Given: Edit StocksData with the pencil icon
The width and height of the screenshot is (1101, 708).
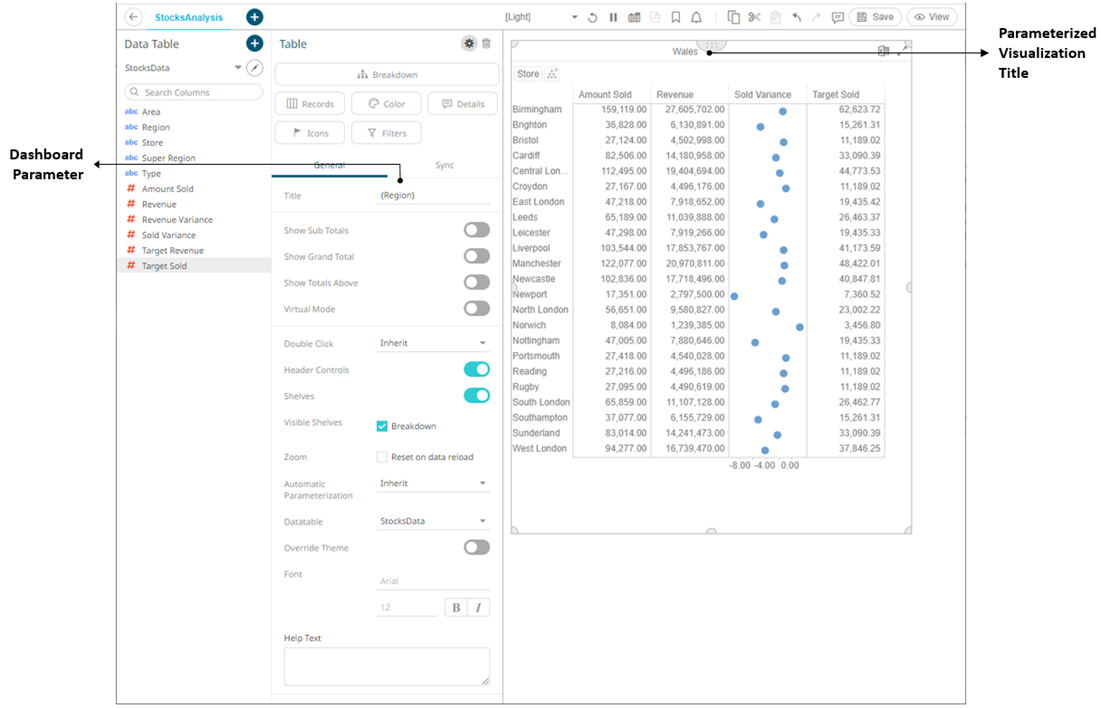Looking at the screenshot, I should click(255, 68).
